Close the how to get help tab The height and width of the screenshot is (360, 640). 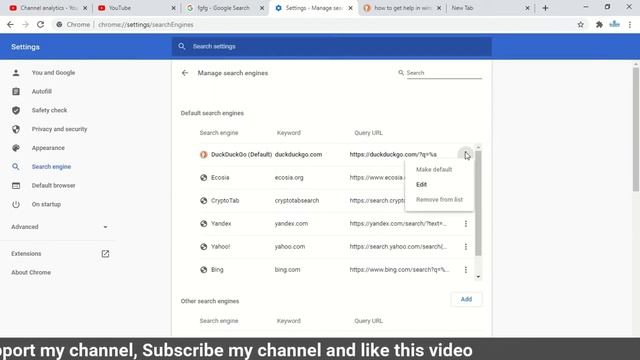tap(439, 8)
